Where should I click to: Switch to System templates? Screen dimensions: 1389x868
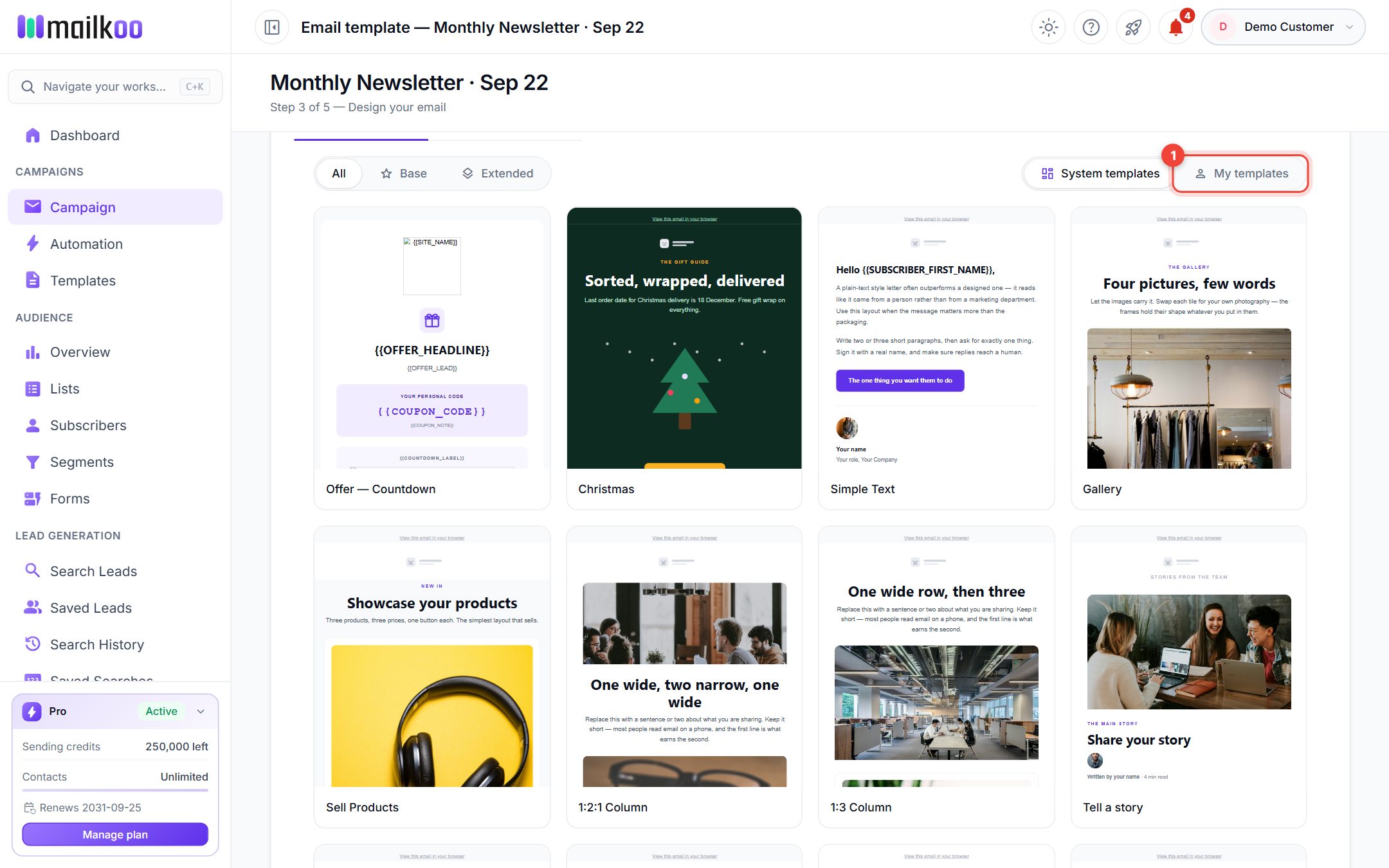(x=1100, y=174)
